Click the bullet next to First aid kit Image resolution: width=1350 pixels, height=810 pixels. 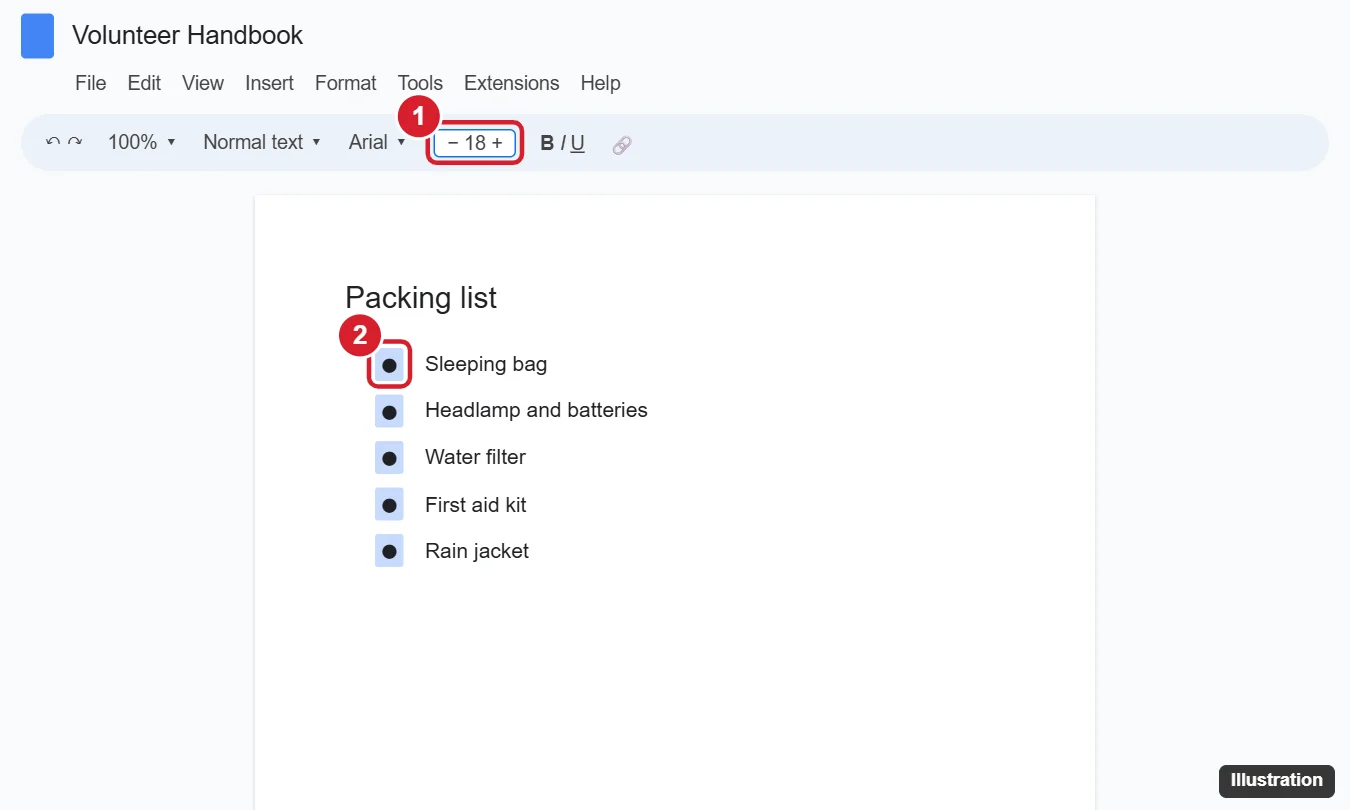click(x=389, y=505)
